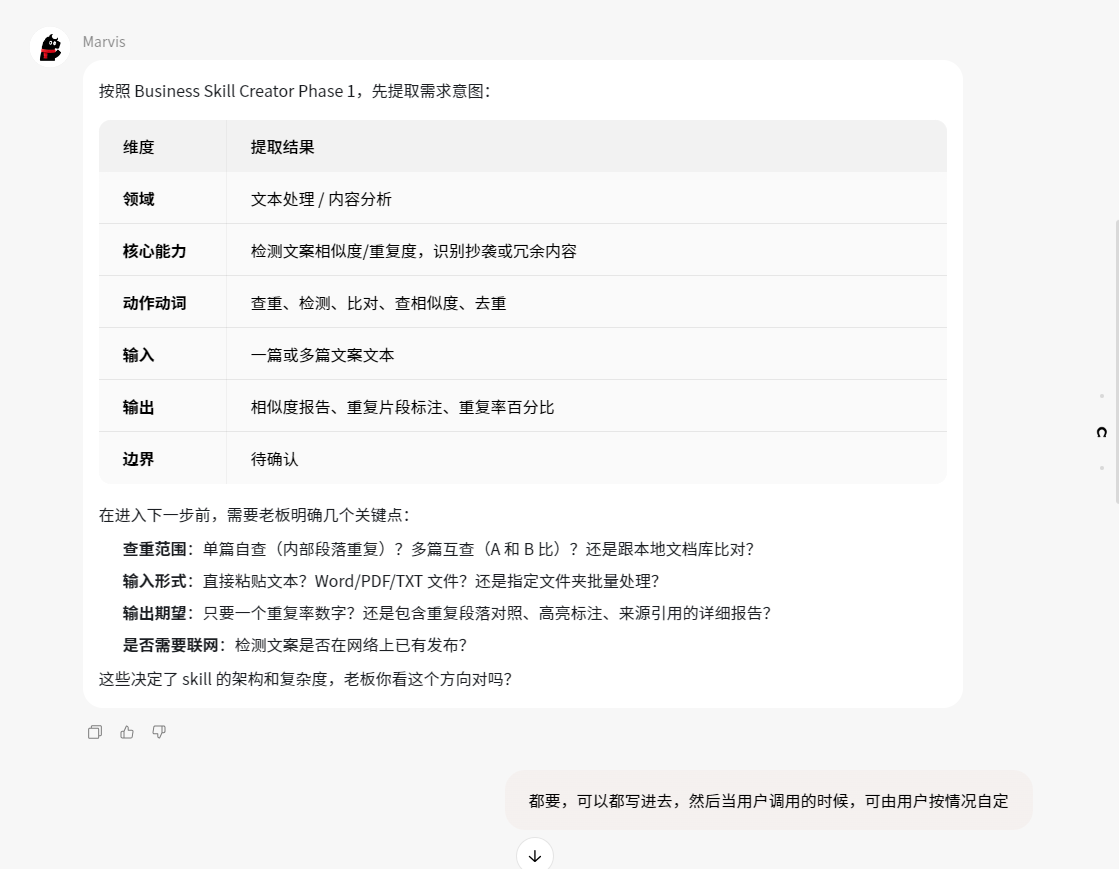
Task: Click the '查重范围' bold label
Action: 154,549
